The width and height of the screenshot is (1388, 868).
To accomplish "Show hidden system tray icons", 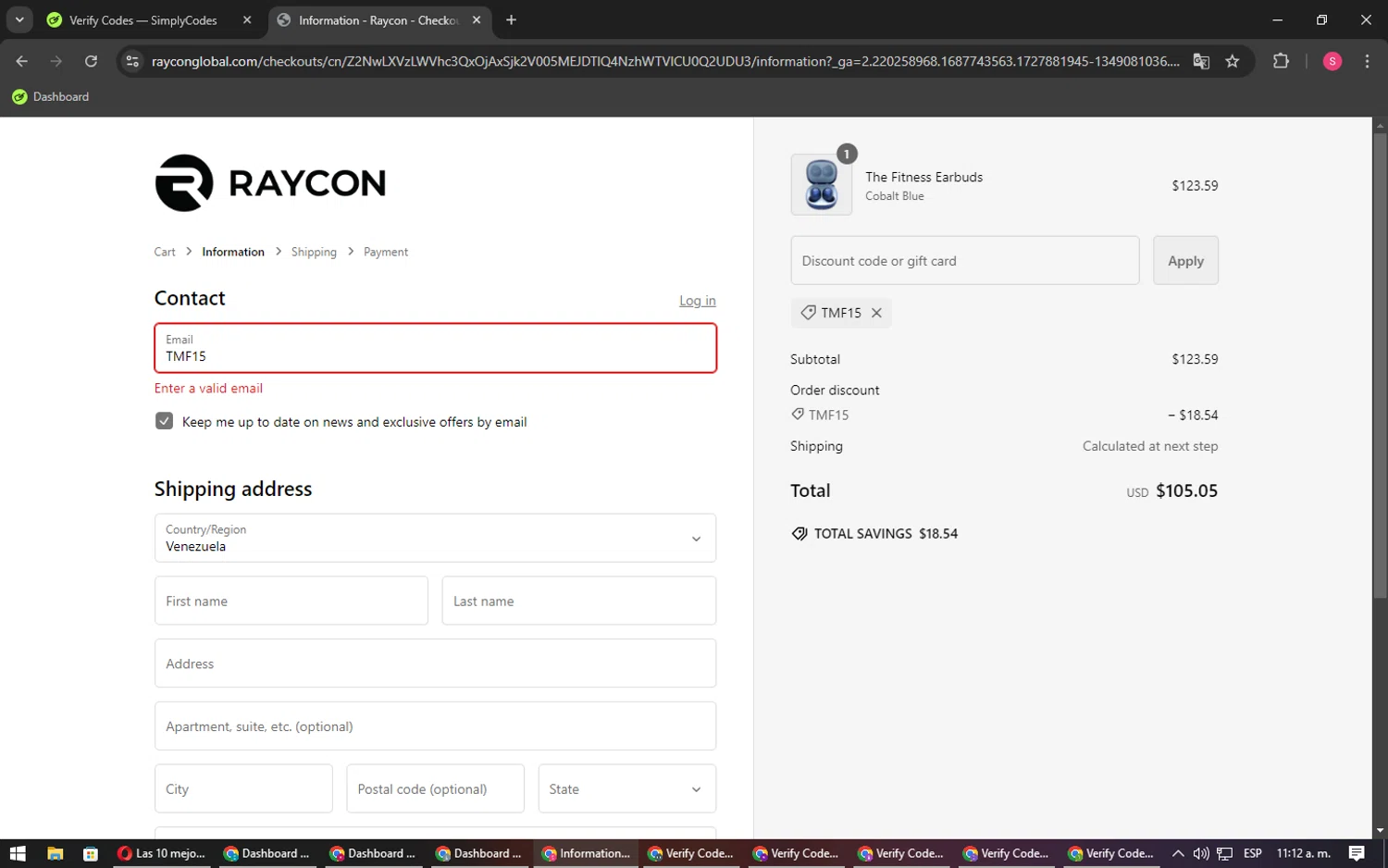I will point(1177,853).
